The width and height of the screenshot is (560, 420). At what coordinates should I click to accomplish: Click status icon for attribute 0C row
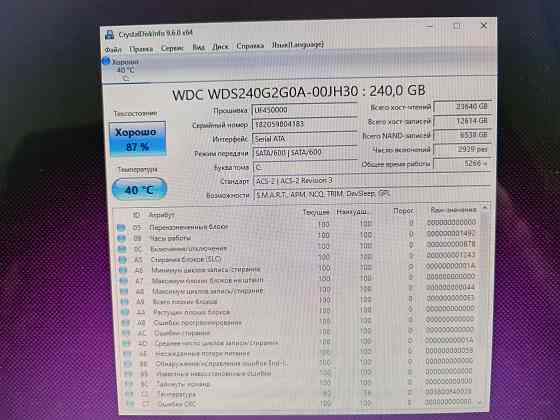122,249
